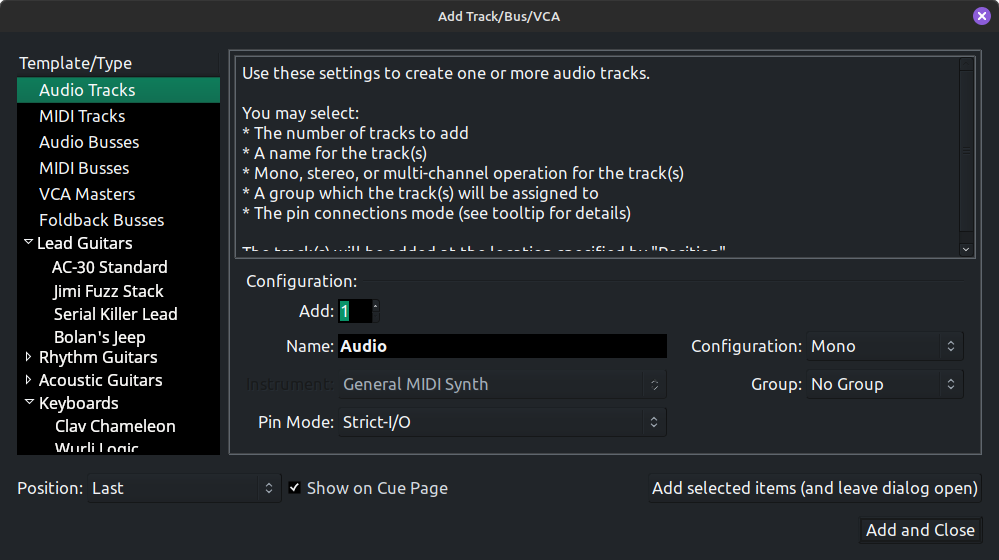Image resolution: width=999 pixels, height=560 pixels.
Task: Click the Add count spinner field
Action: (x=354, y=311)
